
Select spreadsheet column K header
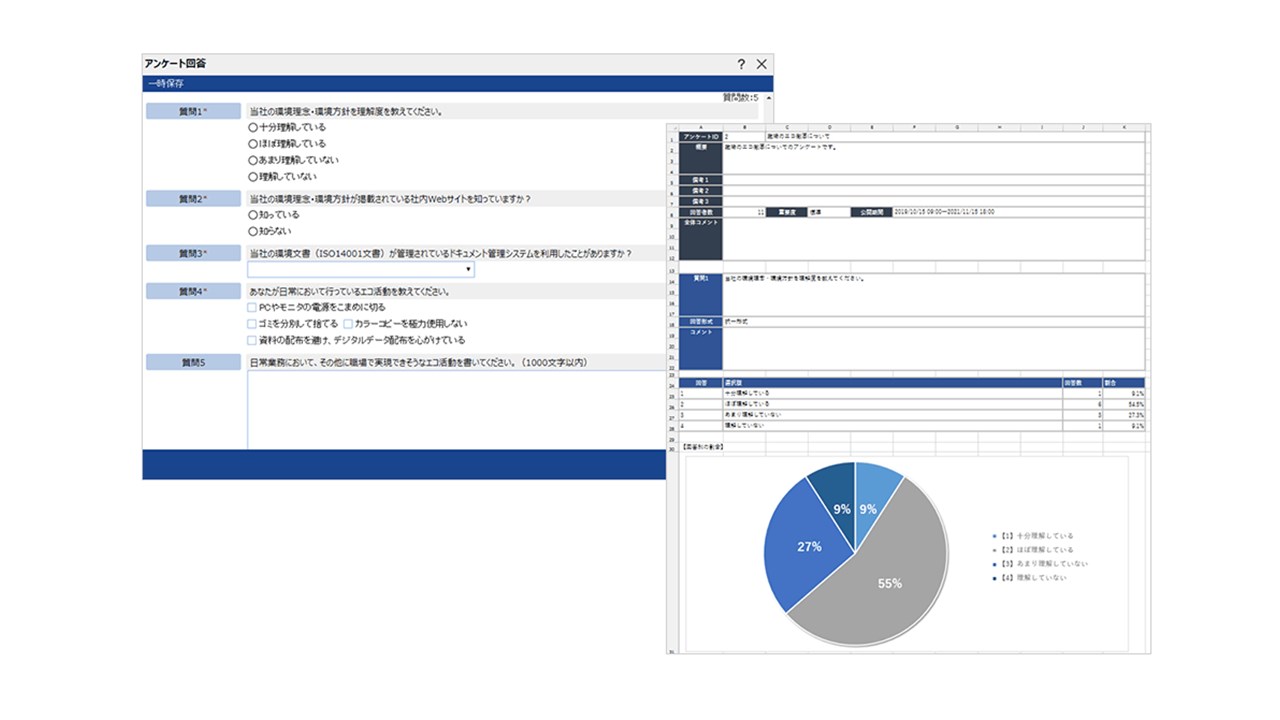point(1123,128)
